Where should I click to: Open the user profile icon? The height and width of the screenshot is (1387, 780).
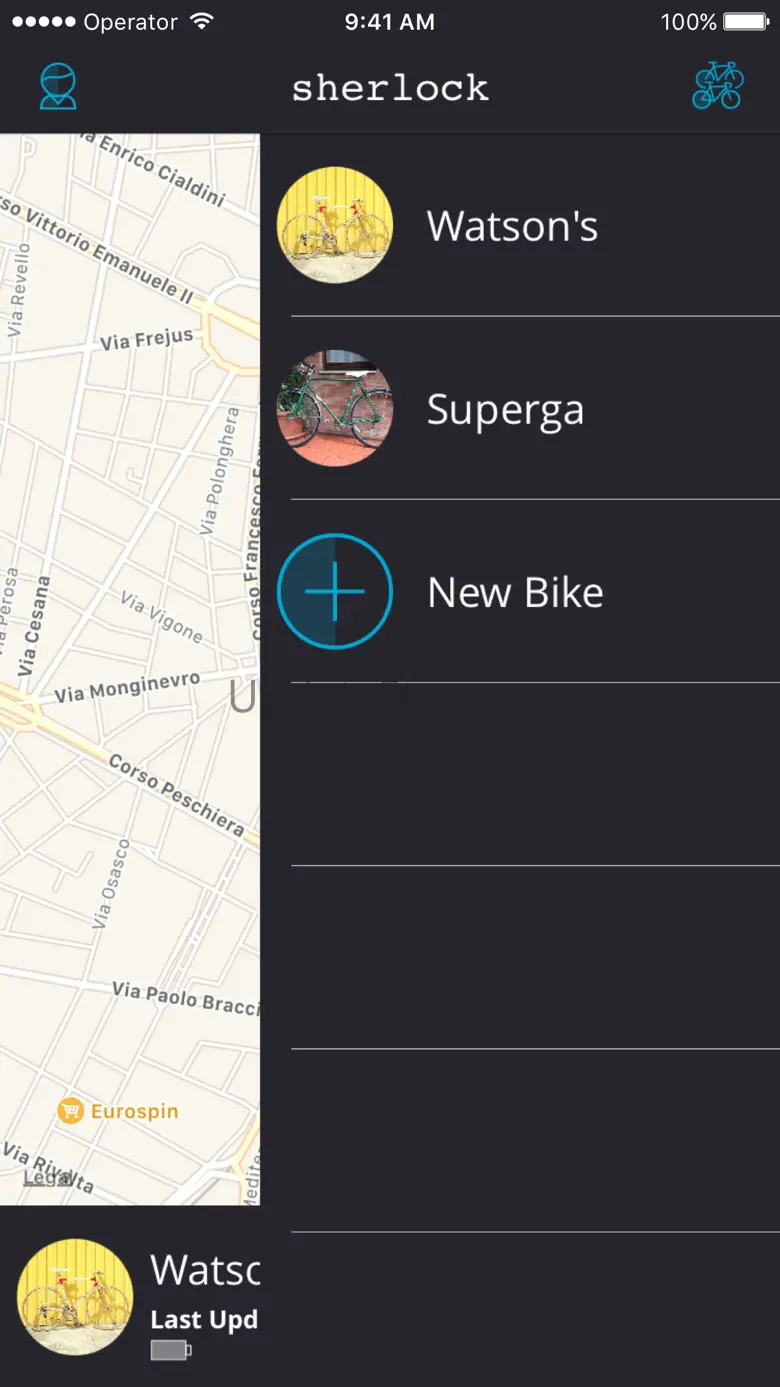(x=58, y=87)
